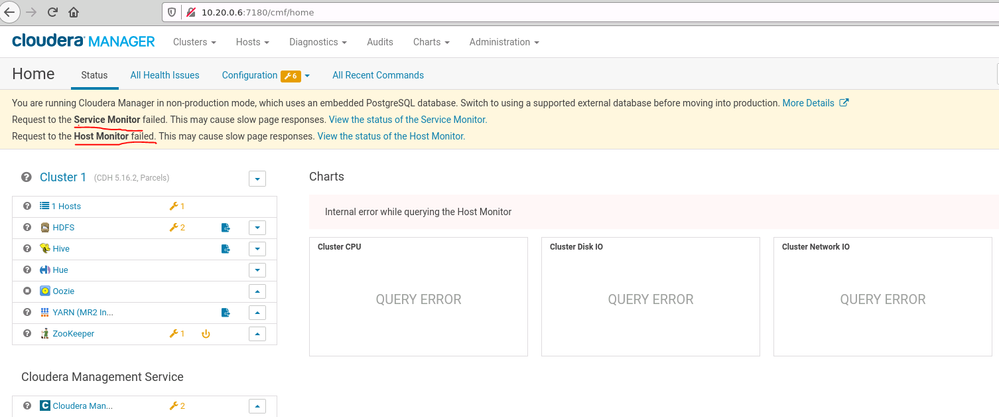Click the Oozie service icon
999x417 pixels.
45,291
